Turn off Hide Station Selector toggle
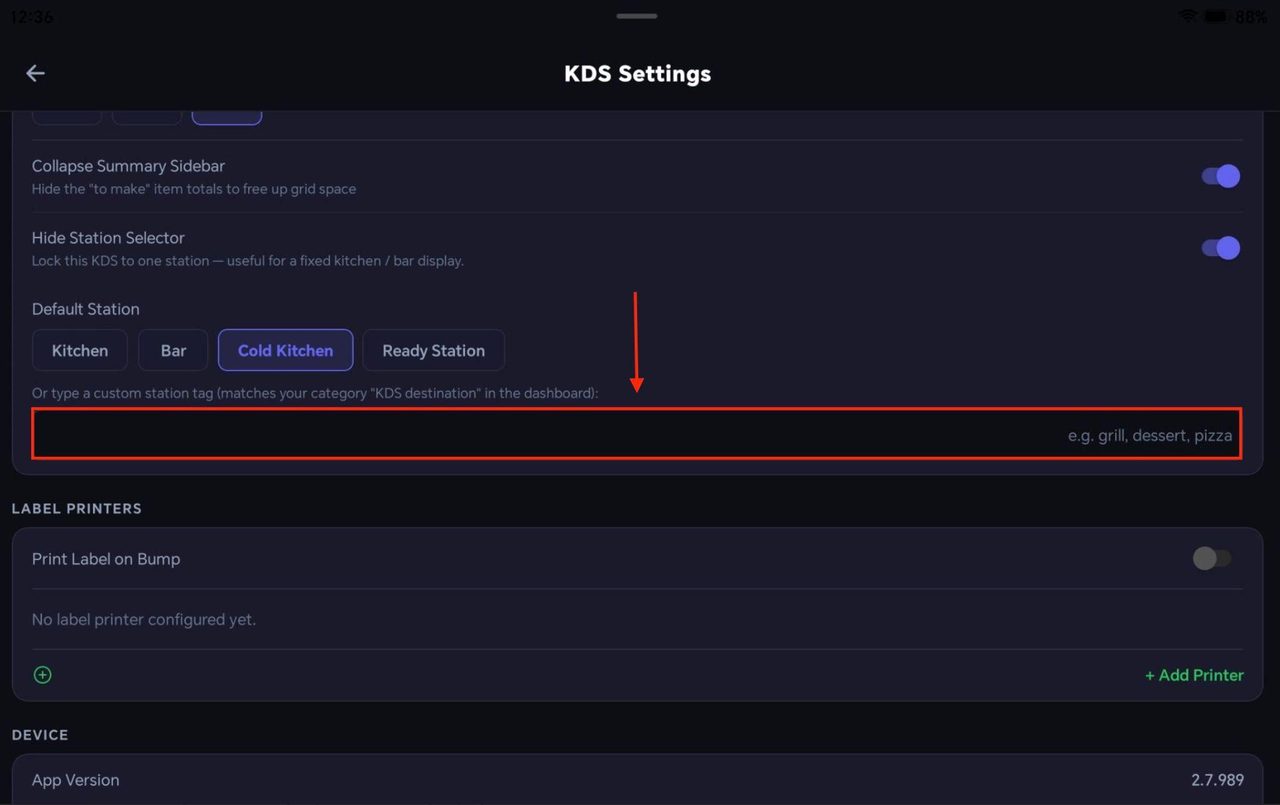Image resolution: width=1280 pixels, height=805 pixels. (1221, 248)
